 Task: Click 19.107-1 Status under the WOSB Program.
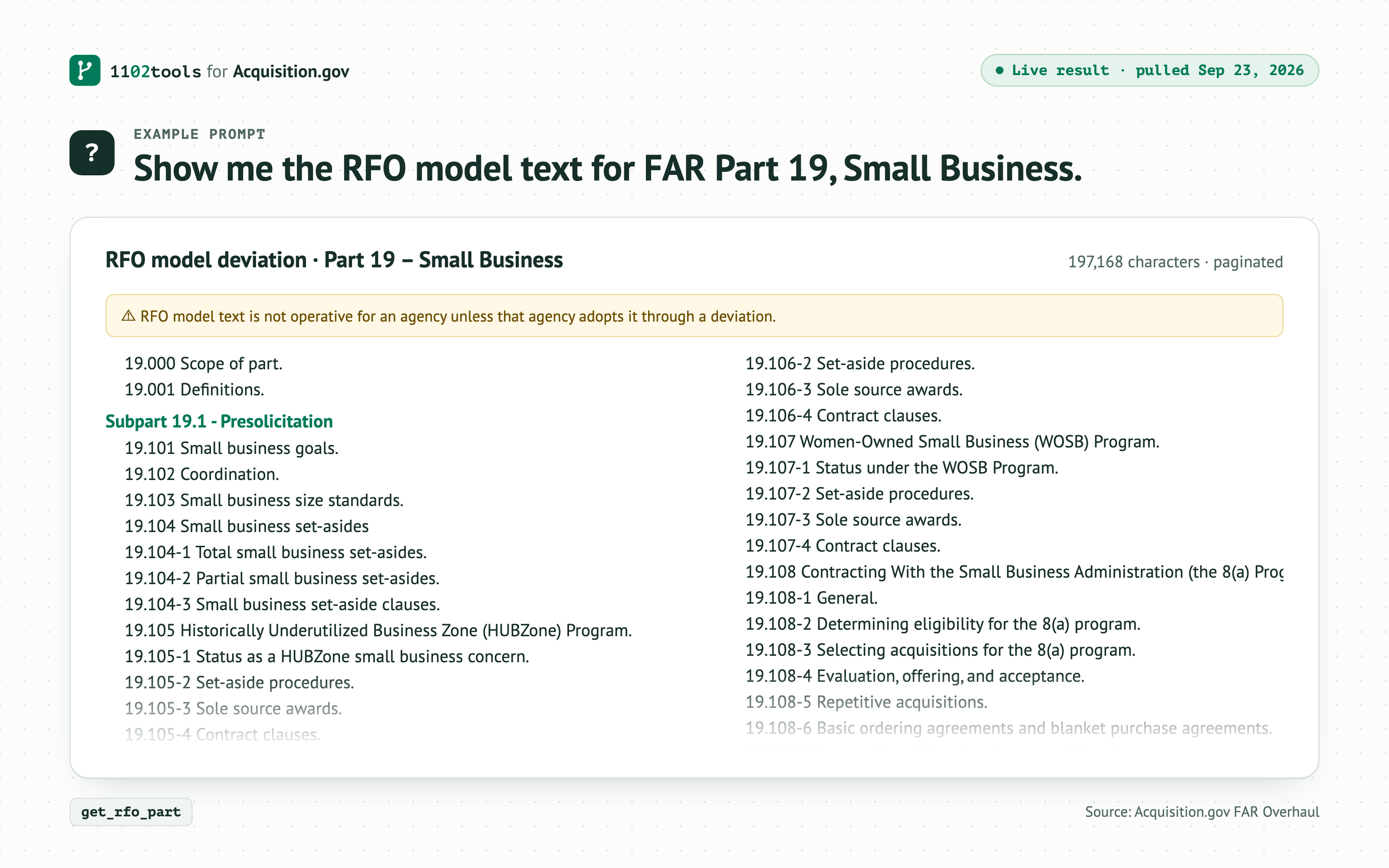pos(902,468)
